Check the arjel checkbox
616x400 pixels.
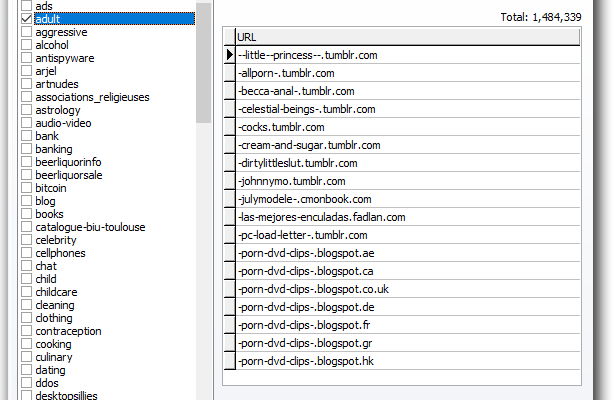pos(26,70)
